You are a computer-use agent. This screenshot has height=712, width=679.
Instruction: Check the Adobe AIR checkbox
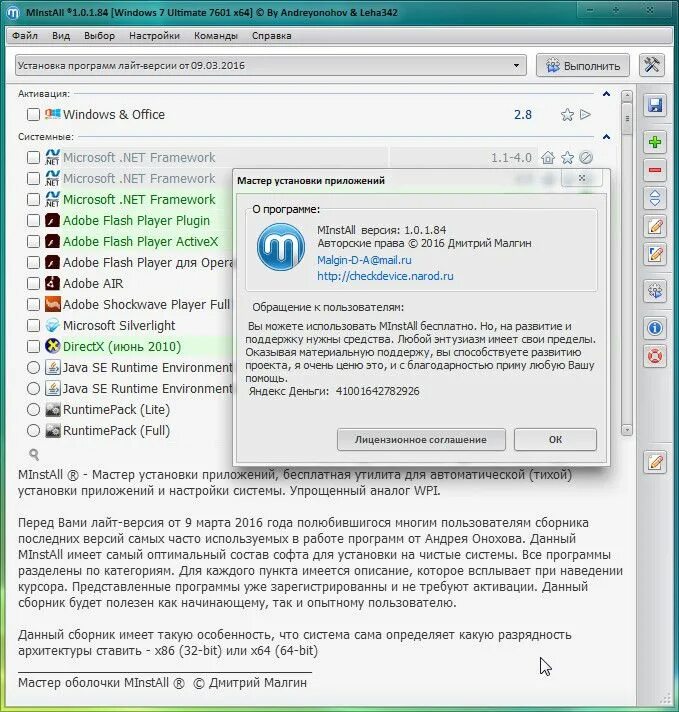coord(33,283)
